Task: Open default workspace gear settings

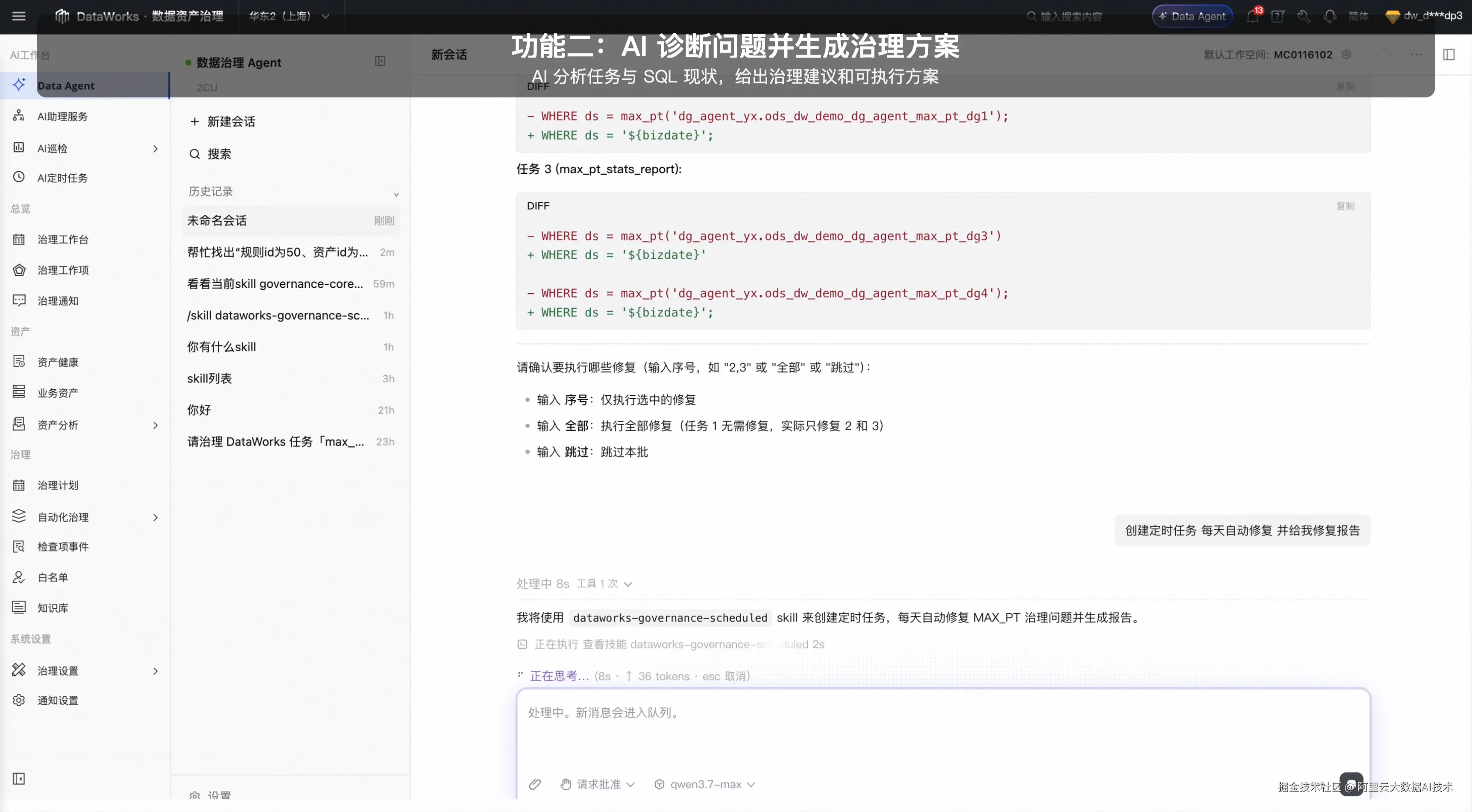Action: click(1346, 54)
